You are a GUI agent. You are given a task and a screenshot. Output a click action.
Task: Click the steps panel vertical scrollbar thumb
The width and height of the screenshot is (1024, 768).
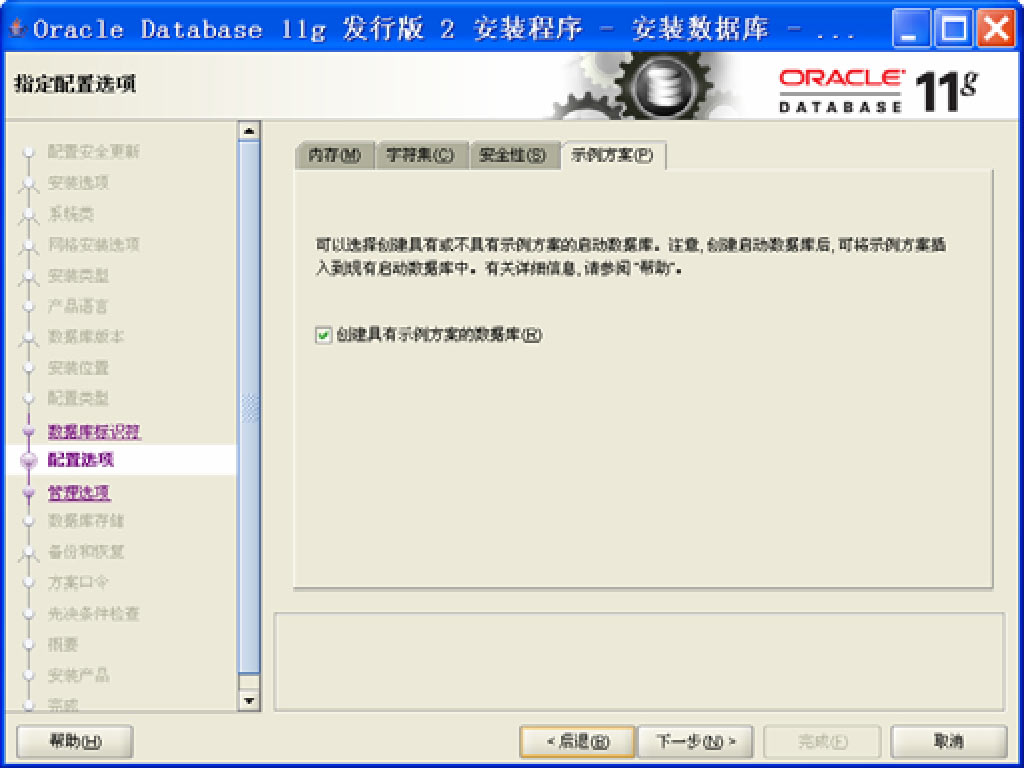249,408
